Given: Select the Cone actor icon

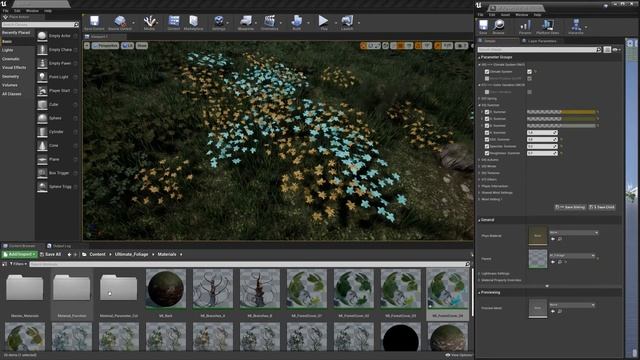Looking at the screenshot, I should [x=42, y=146].
